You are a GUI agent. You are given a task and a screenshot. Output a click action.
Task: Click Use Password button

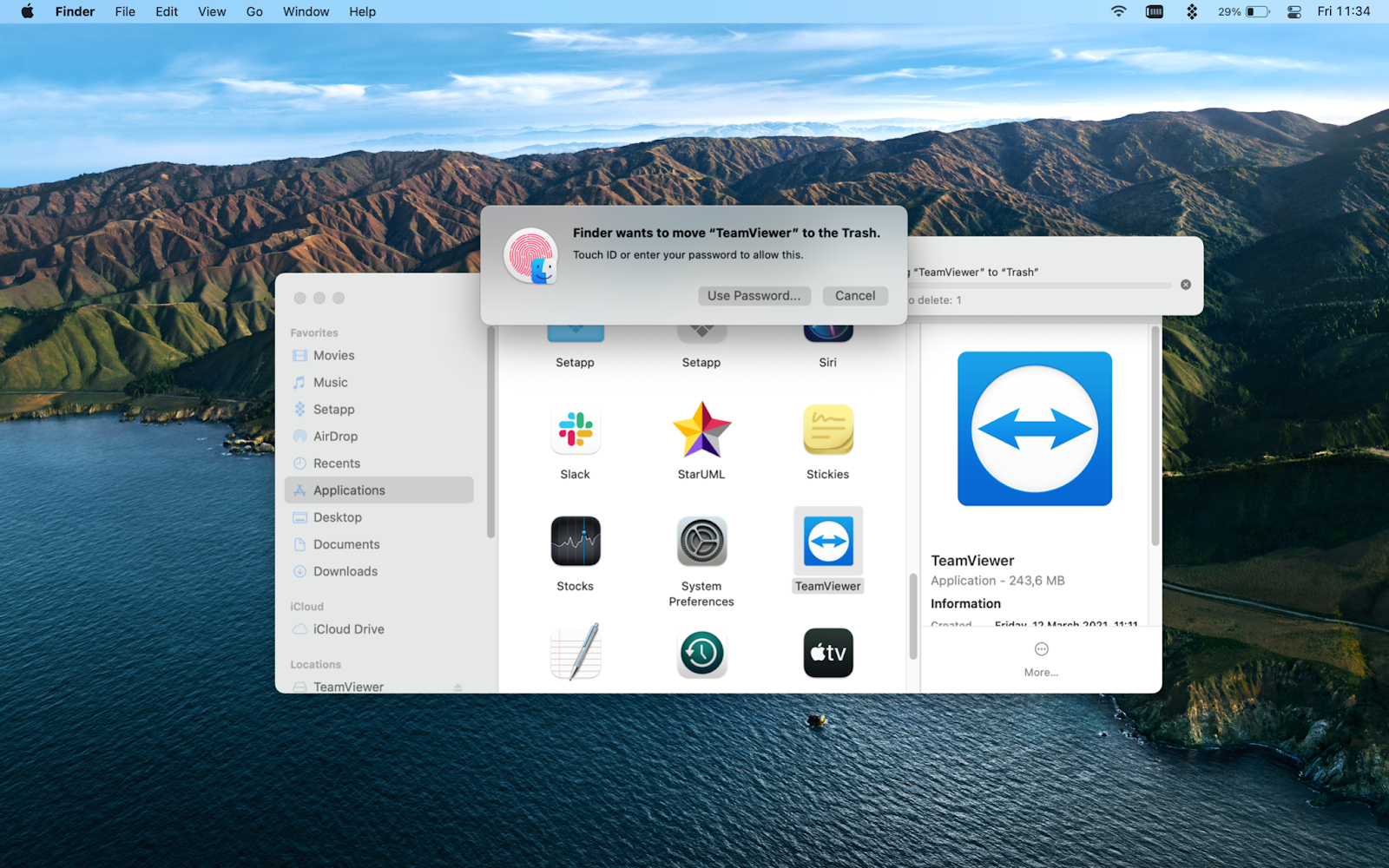point(754,296)
